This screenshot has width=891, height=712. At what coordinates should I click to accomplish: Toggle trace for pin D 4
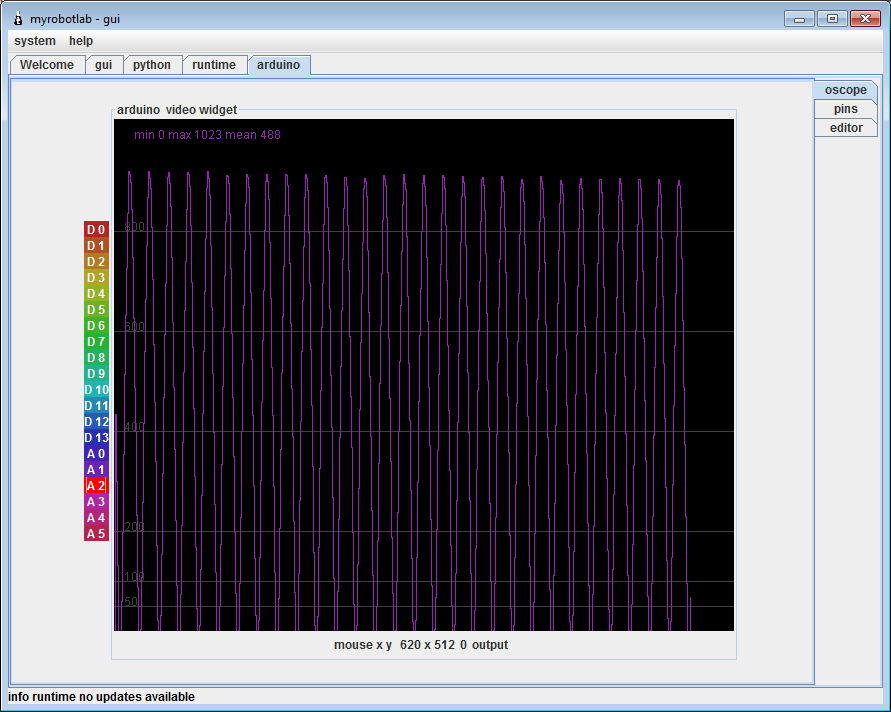(97, 294)
